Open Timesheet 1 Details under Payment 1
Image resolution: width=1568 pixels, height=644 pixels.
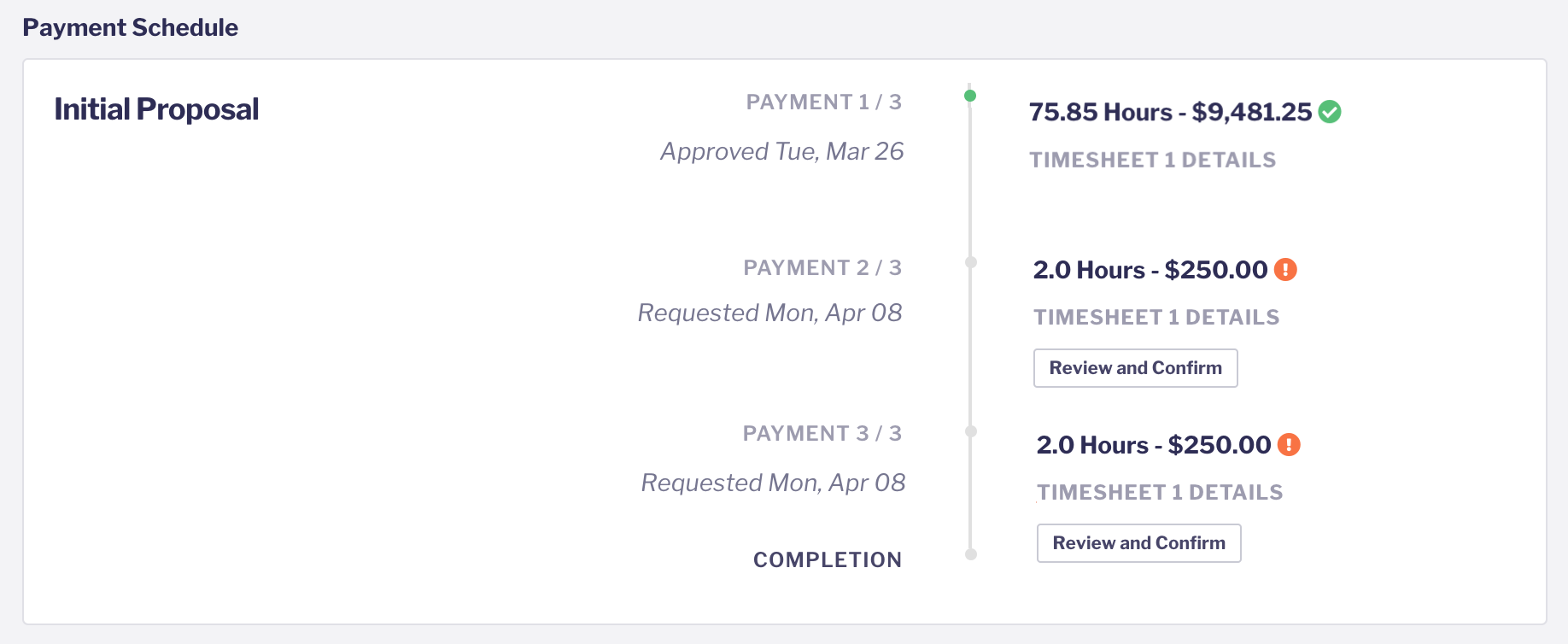pyautogui.click(x=1153, y=160)
